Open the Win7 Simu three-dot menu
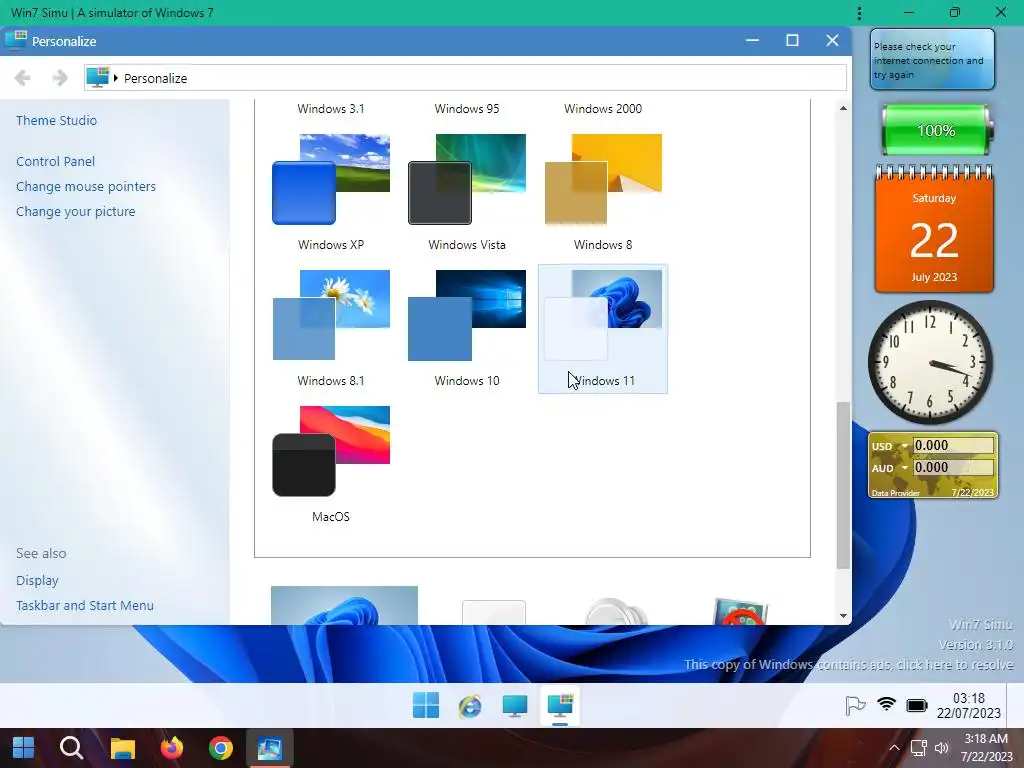 pos(859,13)
